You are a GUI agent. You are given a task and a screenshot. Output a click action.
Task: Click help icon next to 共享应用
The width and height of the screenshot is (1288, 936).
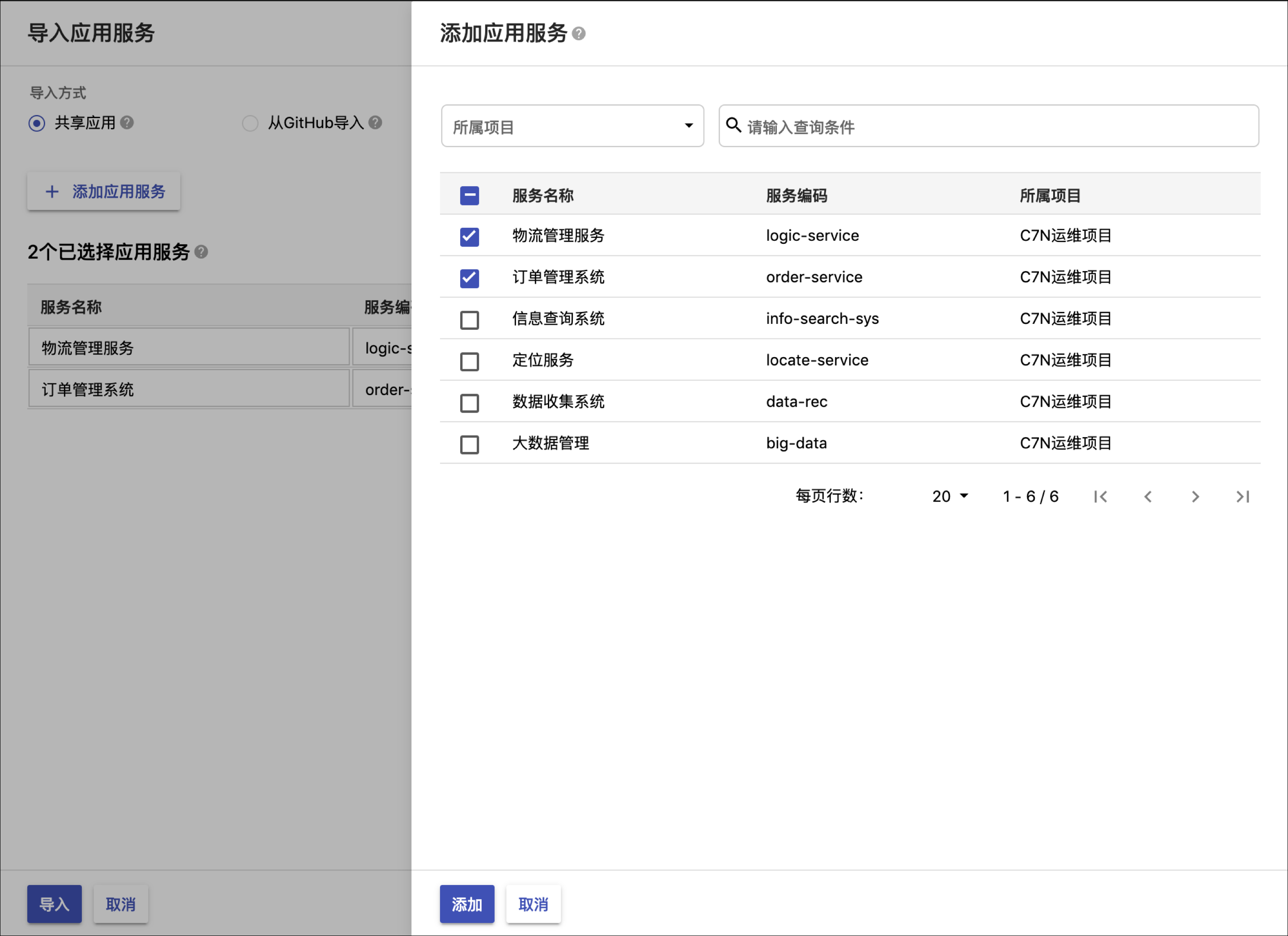coord(127,123)
